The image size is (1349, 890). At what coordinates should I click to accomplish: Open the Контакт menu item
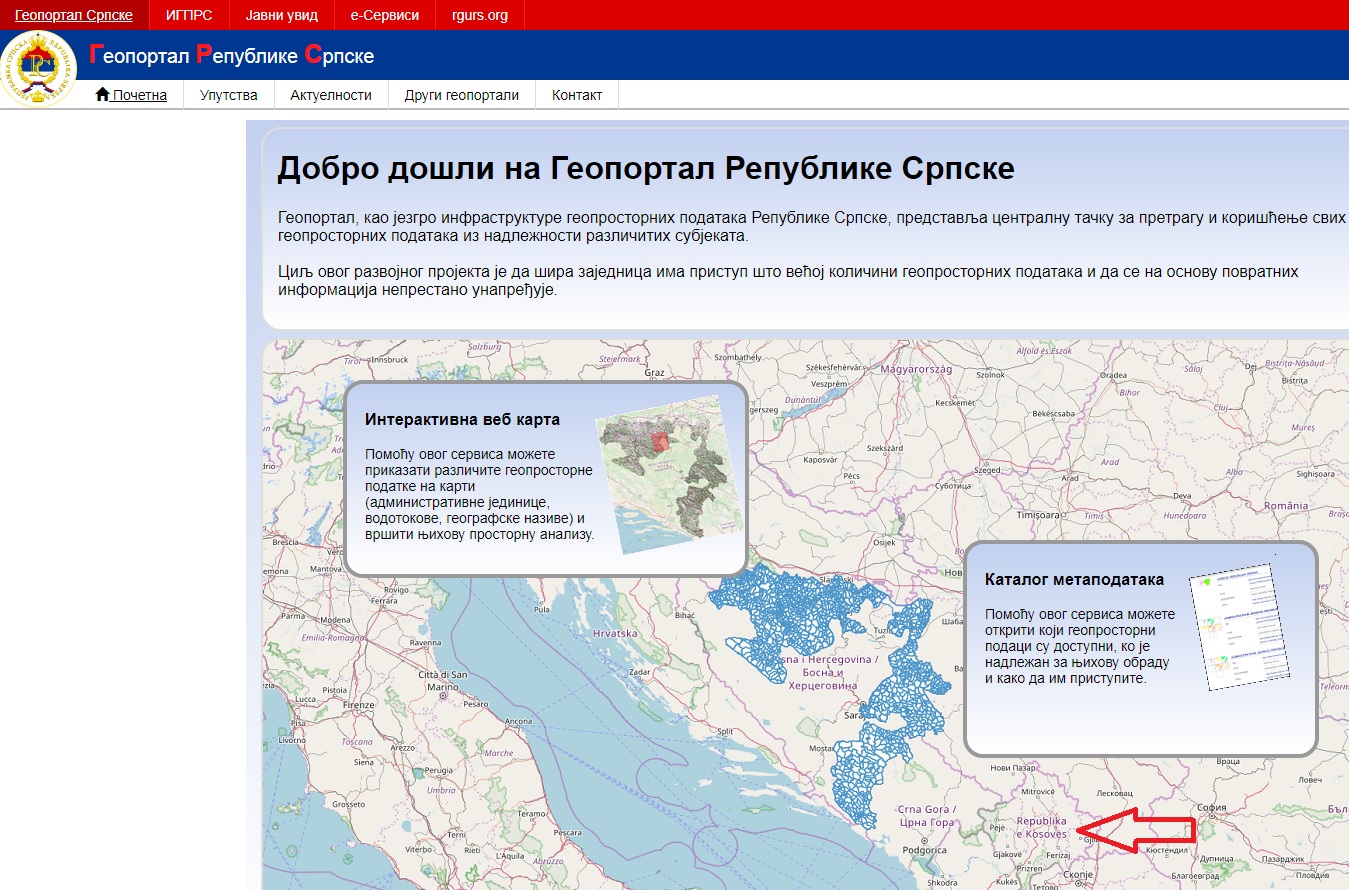pos(577,95)
